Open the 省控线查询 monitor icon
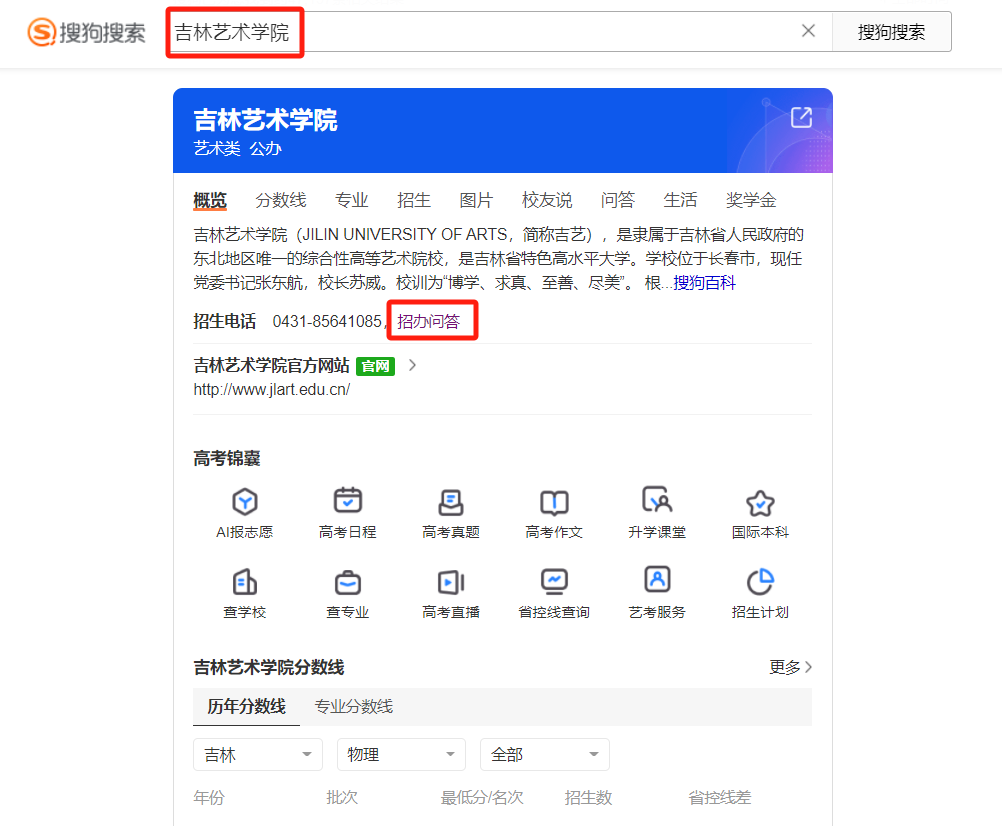The image size is (1002, 826). pos(554,581)
